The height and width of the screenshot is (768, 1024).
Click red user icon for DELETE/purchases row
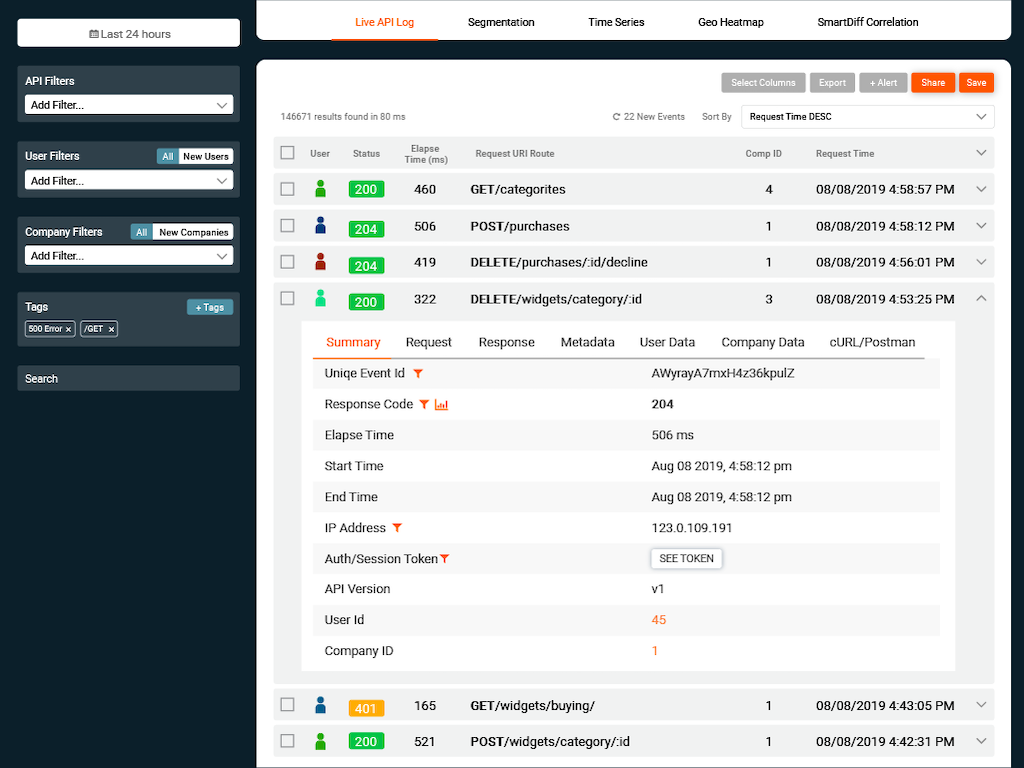[x=320, y=262]
